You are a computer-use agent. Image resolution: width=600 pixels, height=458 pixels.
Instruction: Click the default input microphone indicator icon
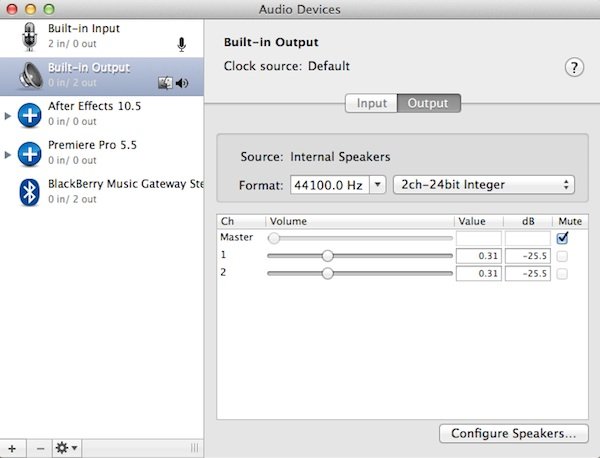tap(181, 44)
